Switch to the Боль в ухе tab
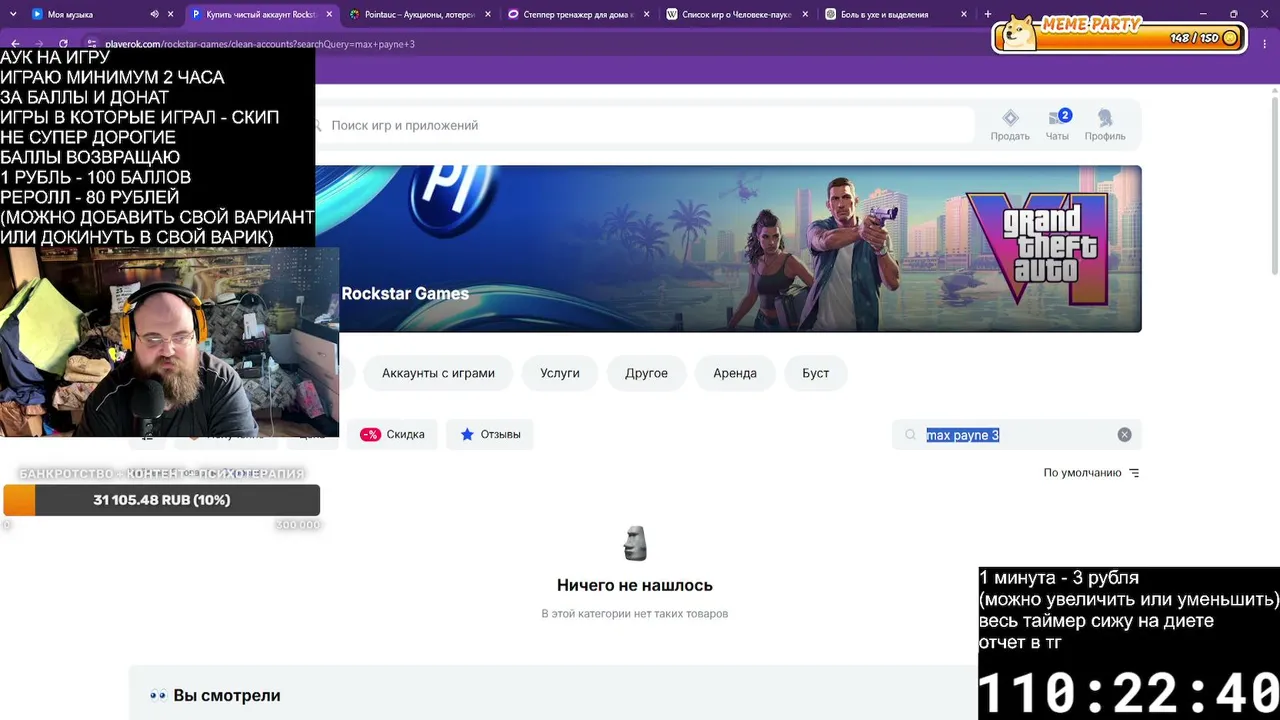 coord(896,15)
